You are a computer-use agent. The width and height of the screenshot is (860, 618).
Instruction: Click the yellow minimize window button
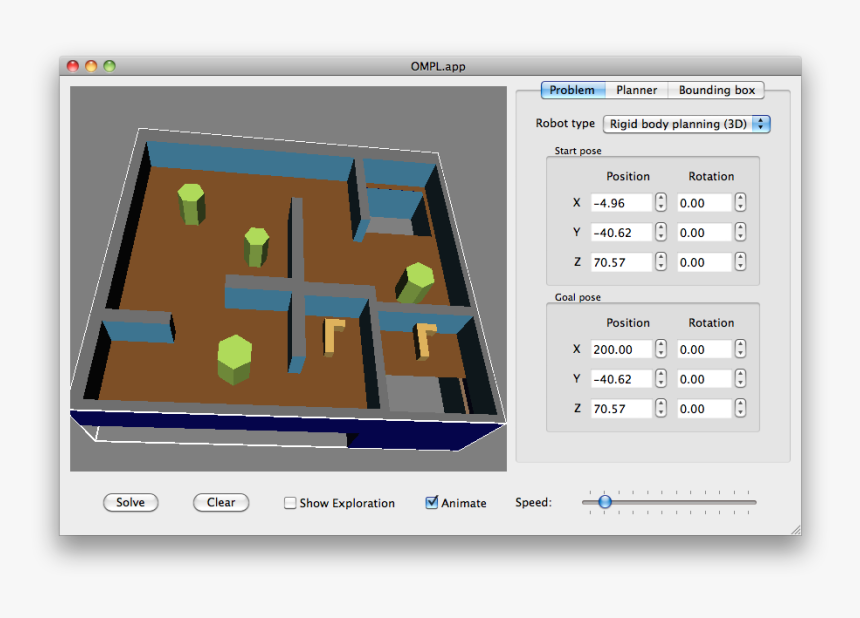click(x=91, y=66)
